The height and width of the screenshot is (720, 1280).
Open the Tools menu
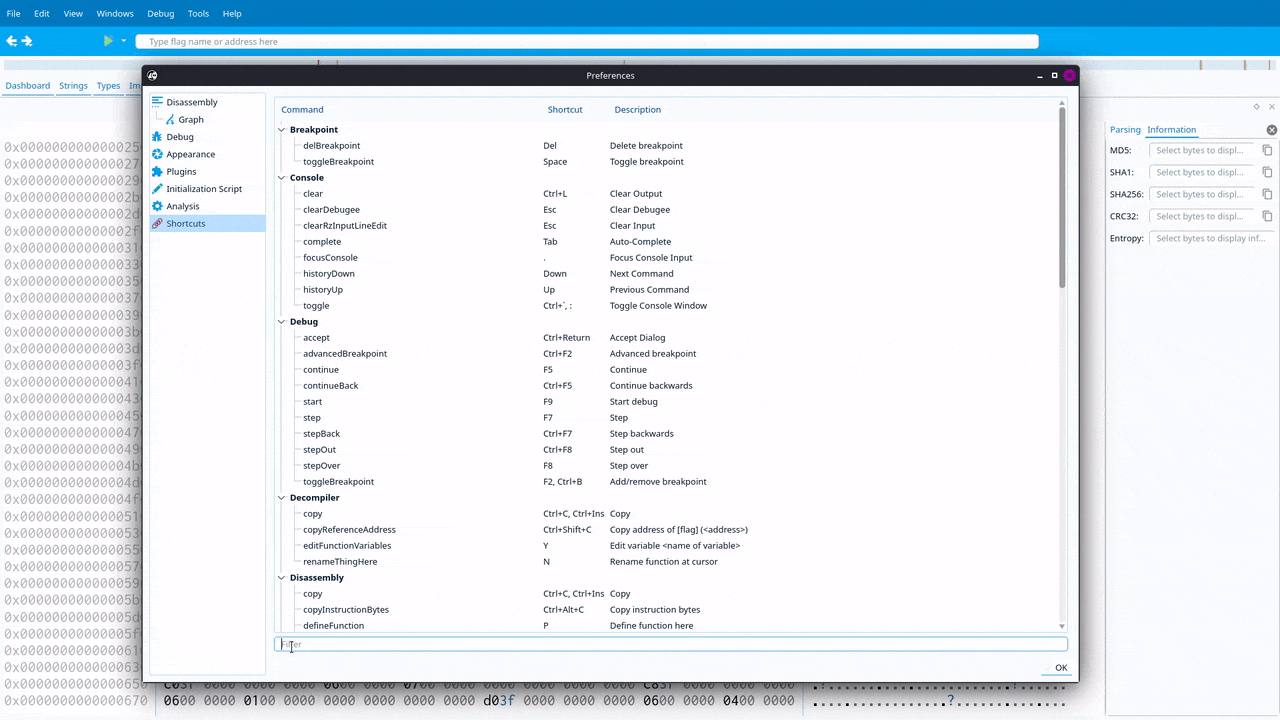198,14
